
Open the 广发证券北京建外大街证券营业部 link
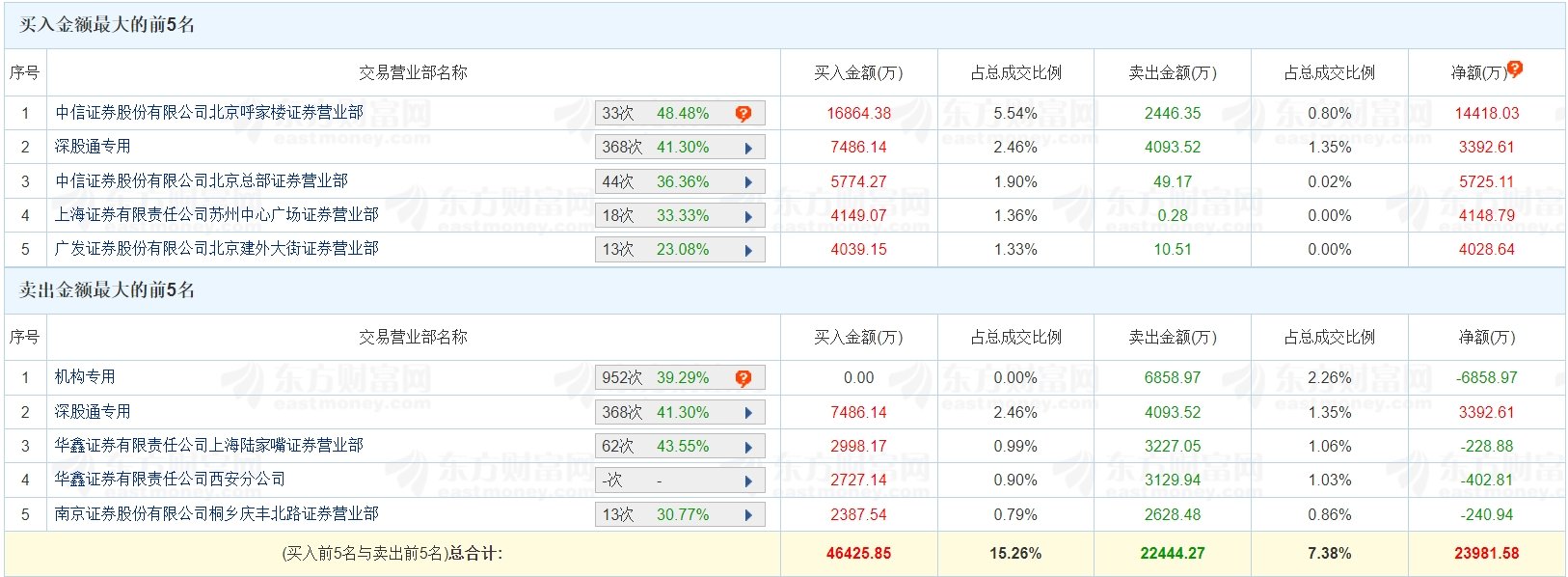[217, 249]
